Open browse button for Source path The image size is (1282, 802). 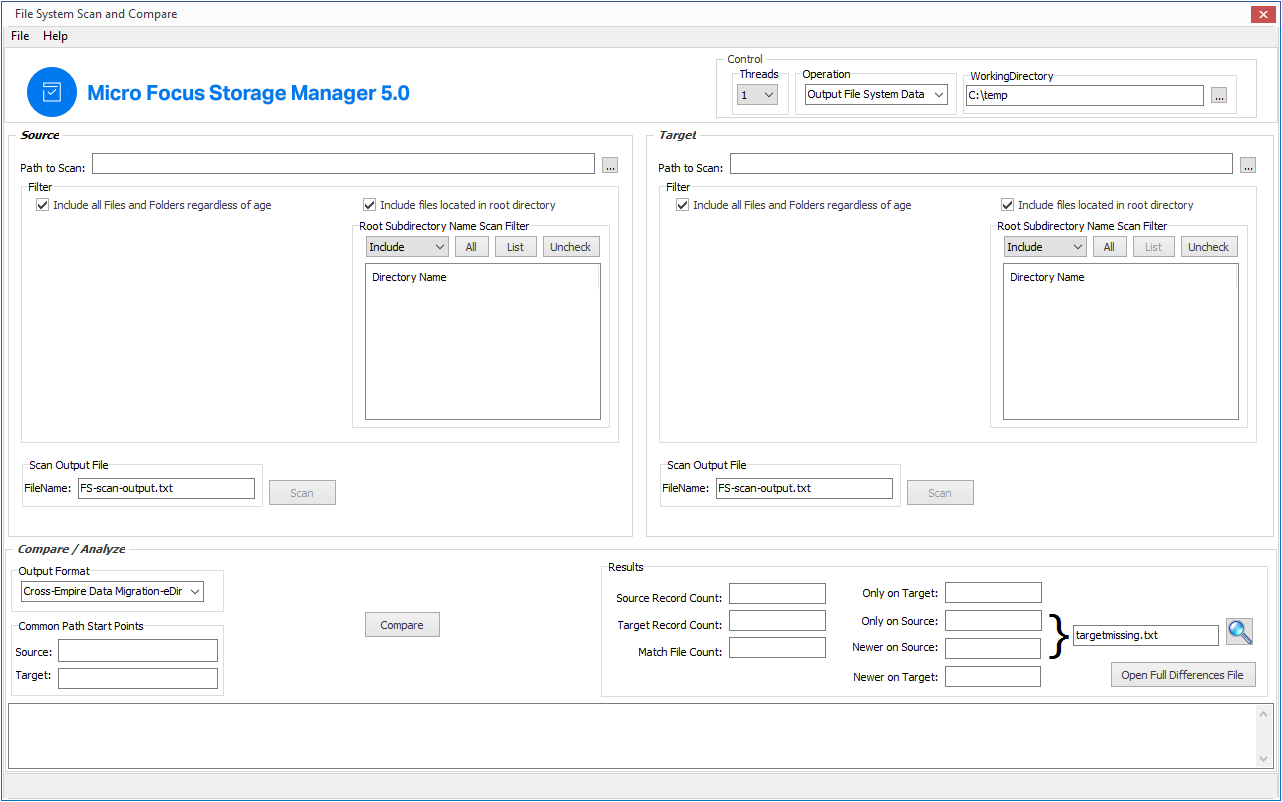coord(610,165)
